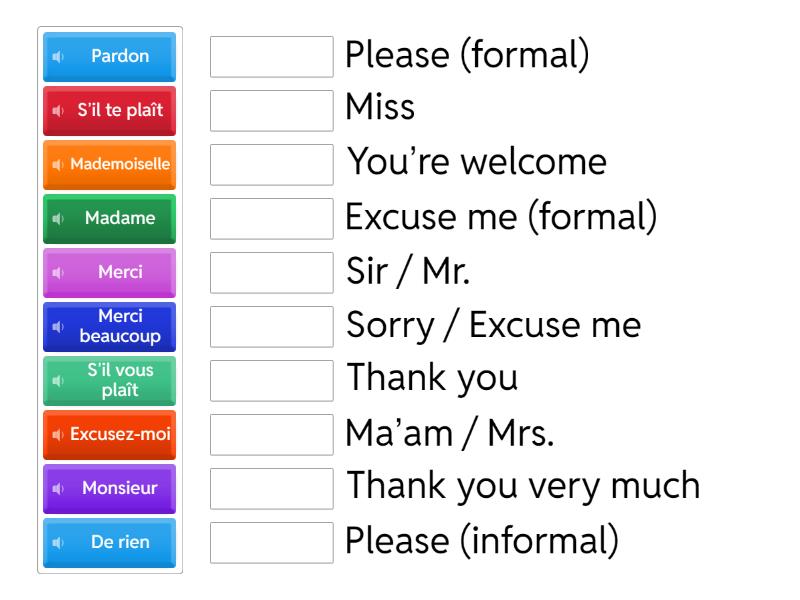Image resolution: width=800 pixels, height=600 pixels.
Task: Select the Merci beaucoup word tile
Action: click(x=120, y=327)
